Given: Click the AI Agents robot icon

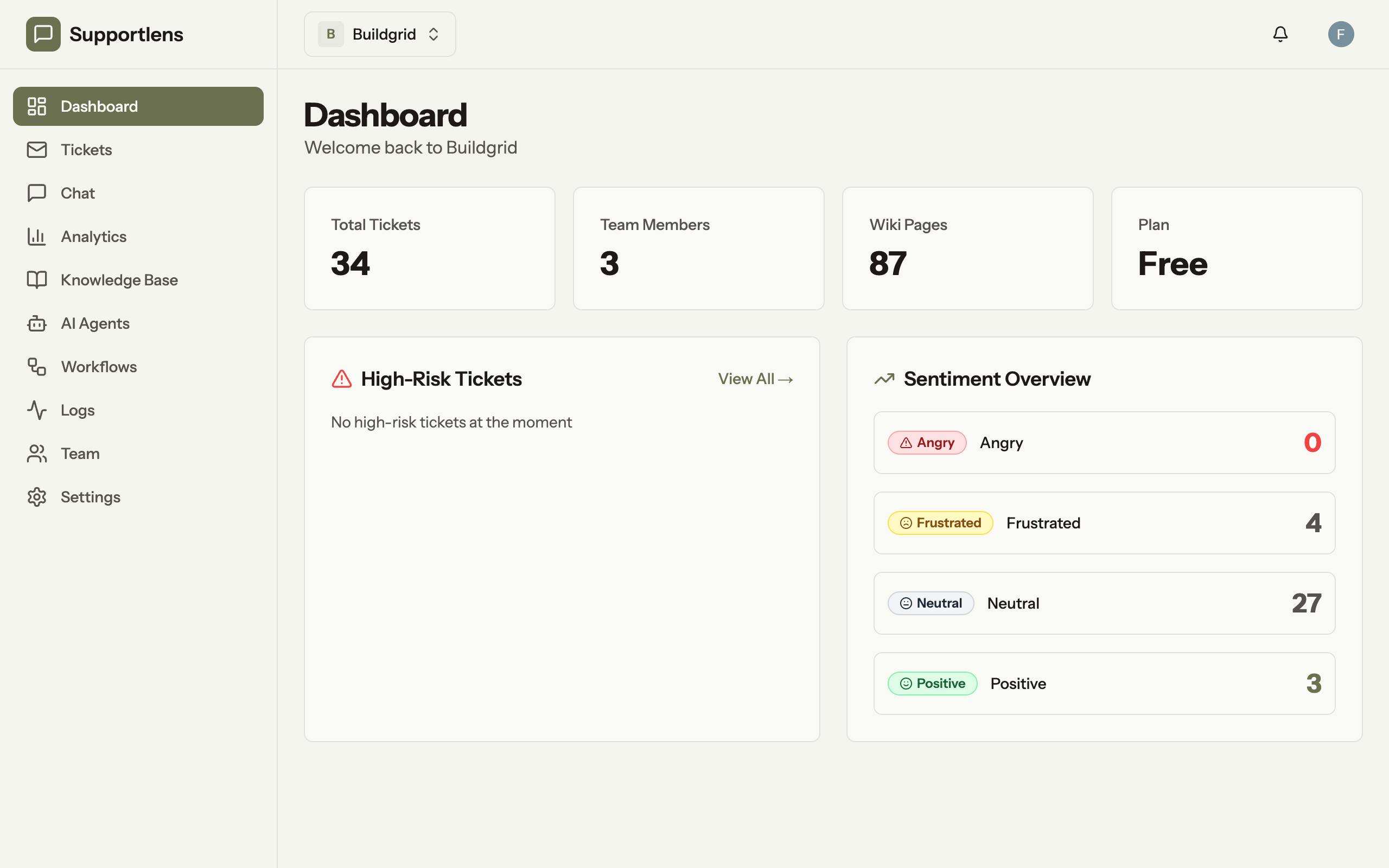Looking at the screenshot, I should click(37, 323).
